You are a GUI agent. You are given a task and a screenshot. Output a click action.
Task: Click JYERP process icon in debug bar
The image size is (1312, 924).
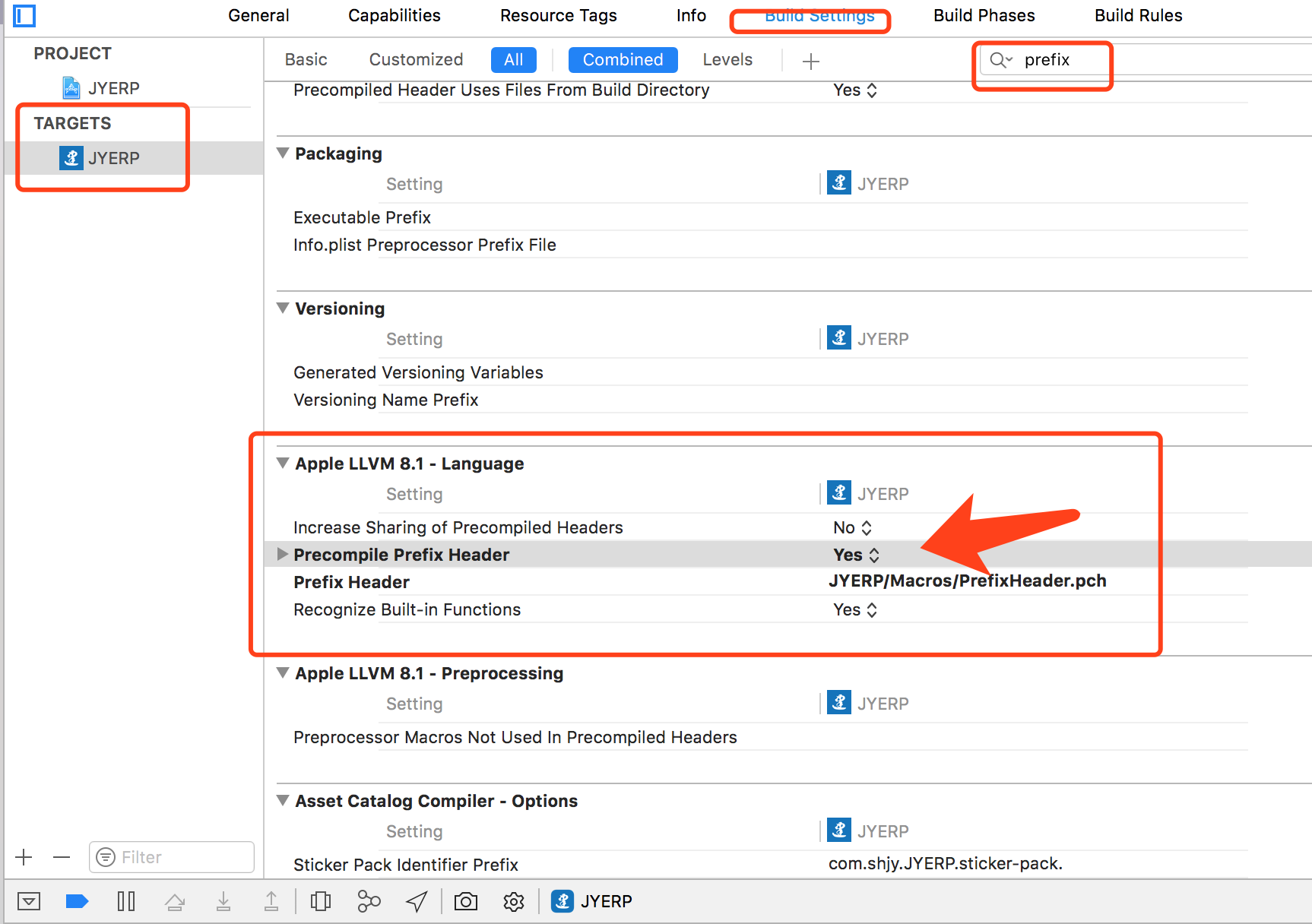[563, 901]
